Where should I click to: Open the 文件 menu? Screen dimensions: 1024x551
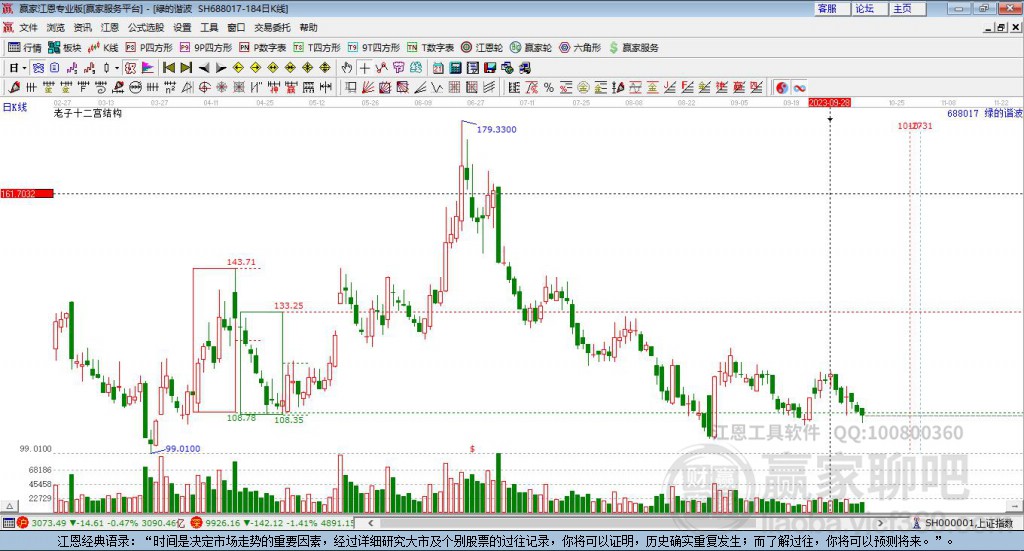(28, 27)
